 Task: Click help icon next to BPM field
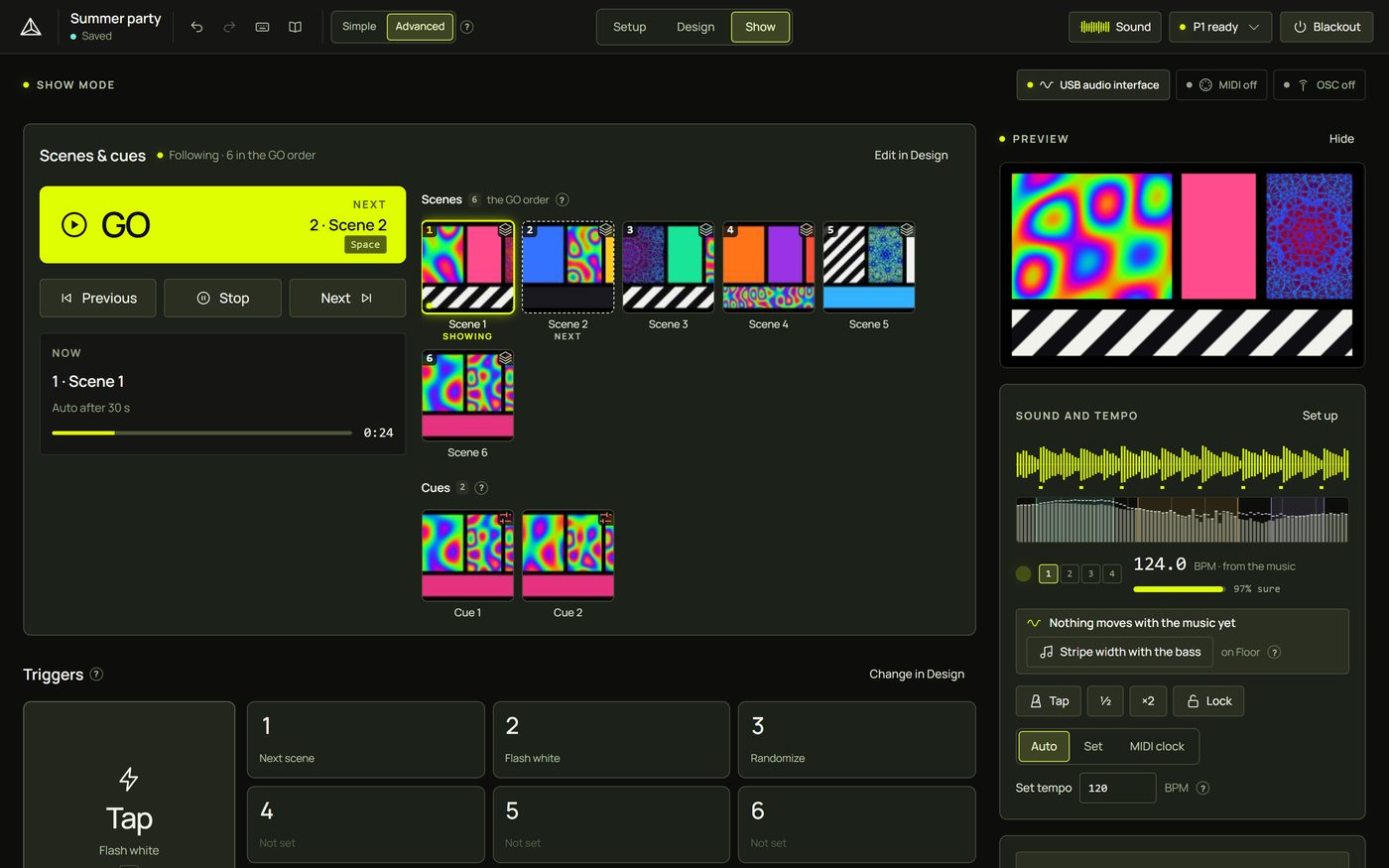click(x=1202, y=788)
